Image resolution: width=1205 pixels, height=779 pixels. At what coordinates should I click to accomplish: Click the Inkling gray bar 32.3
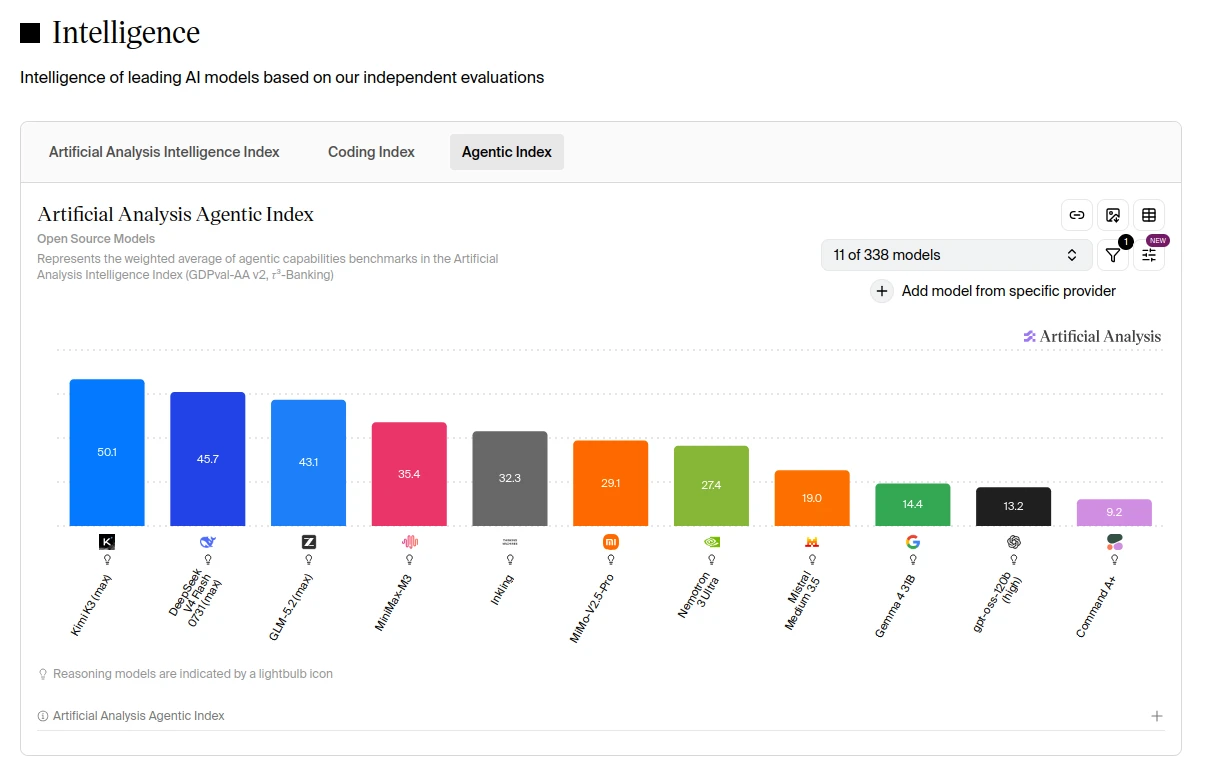click(x=510, y=479)
